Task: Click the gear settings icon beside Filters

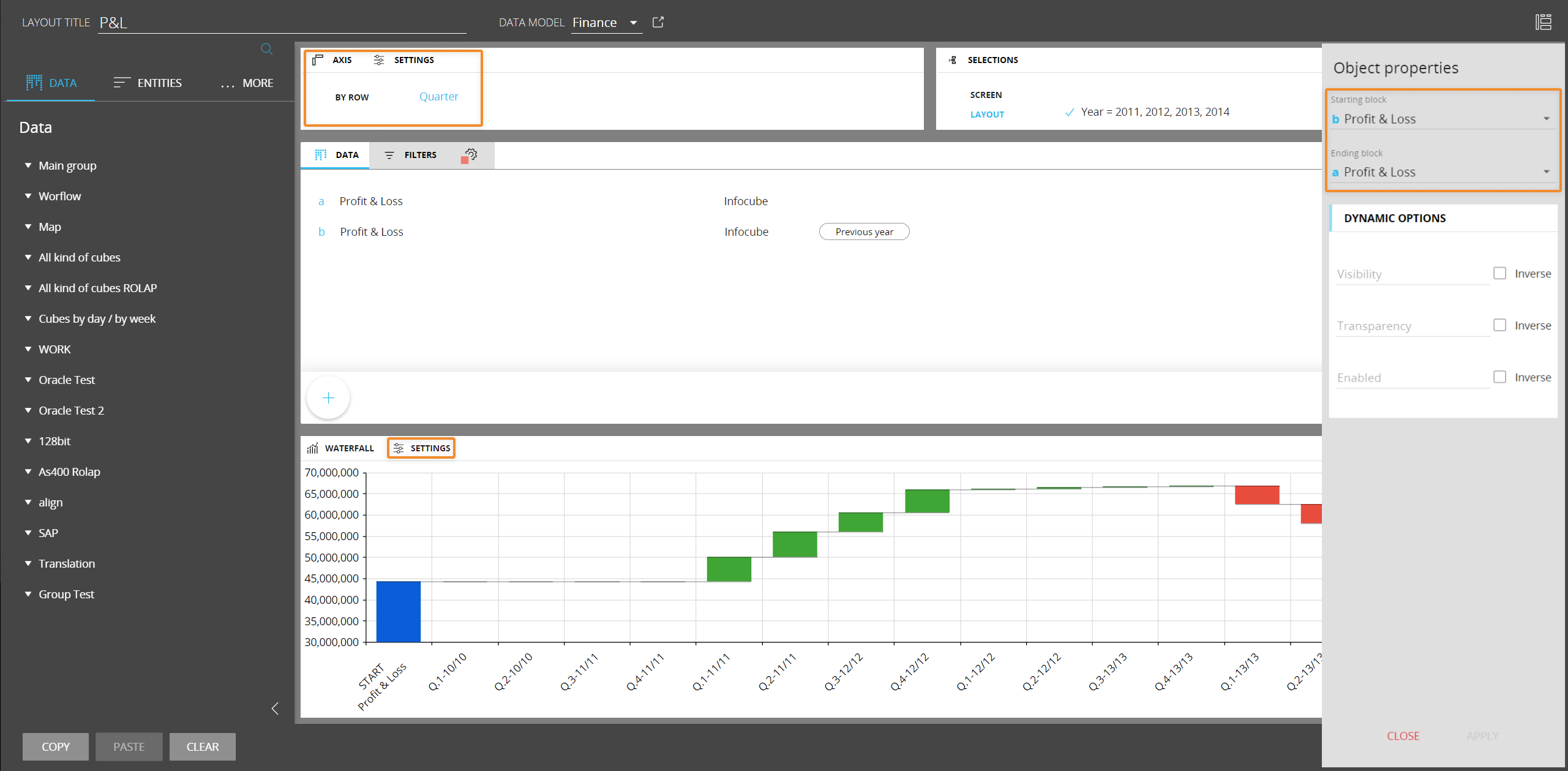Action: click(x=470, y=155)
